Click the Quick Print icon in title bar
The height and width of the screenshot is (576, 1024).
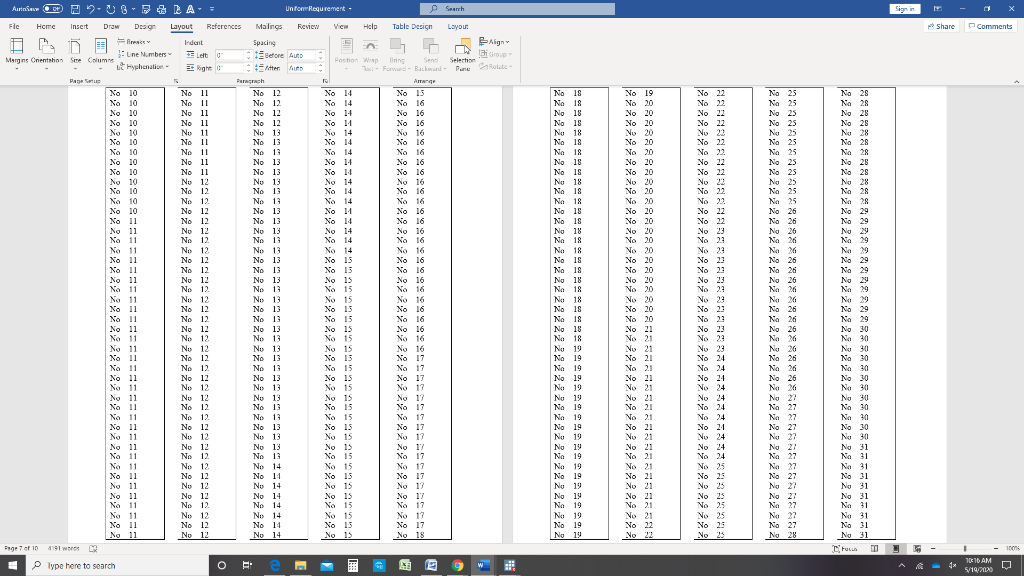[161, 8]
